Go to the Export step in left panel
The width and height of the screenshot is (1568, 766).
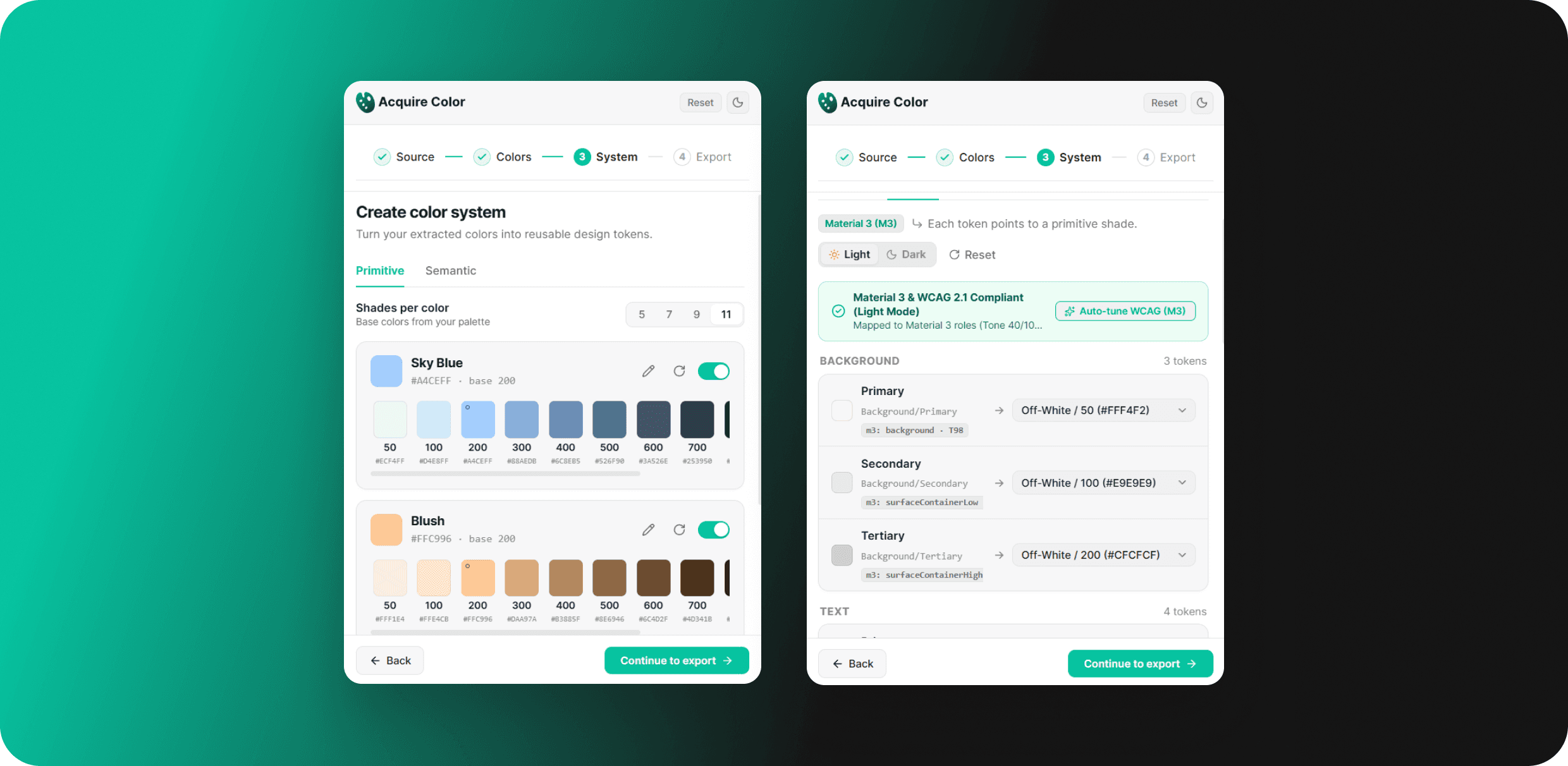point(702,157)
